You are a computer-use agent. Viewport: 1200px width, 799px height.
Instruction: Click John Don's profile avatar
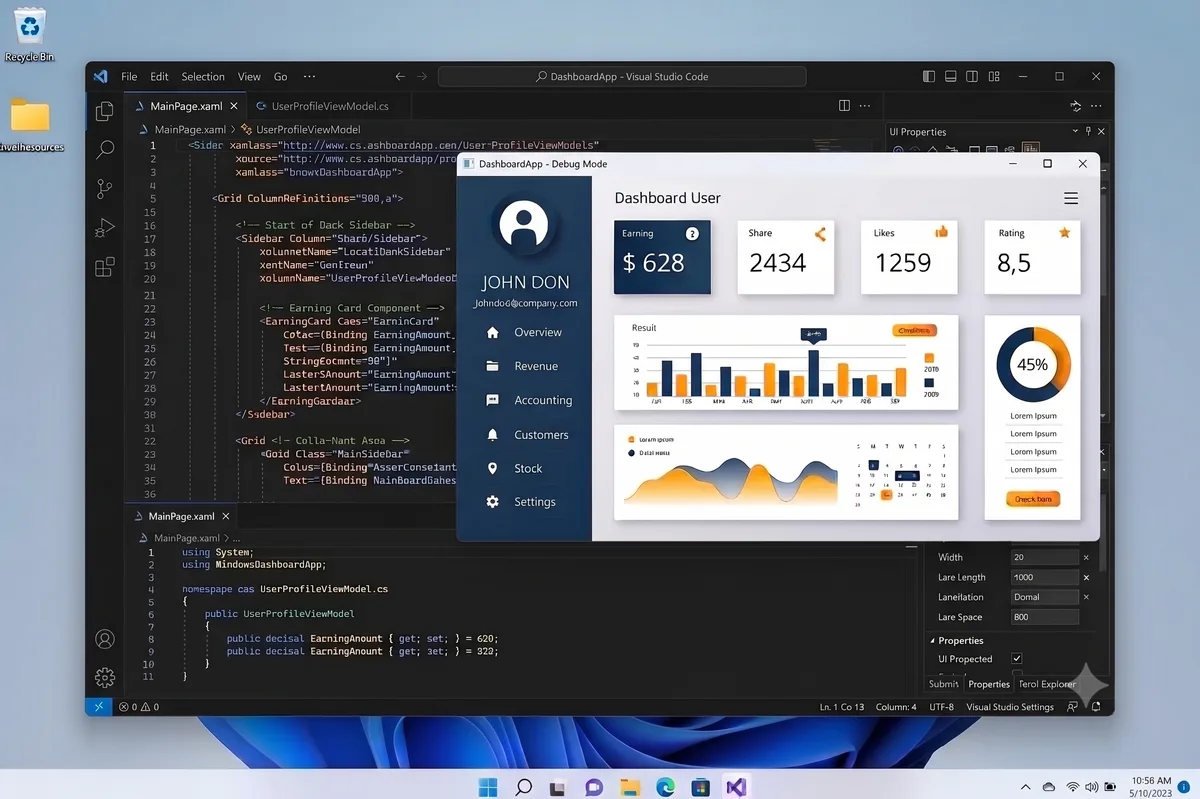tap(523, 224)
